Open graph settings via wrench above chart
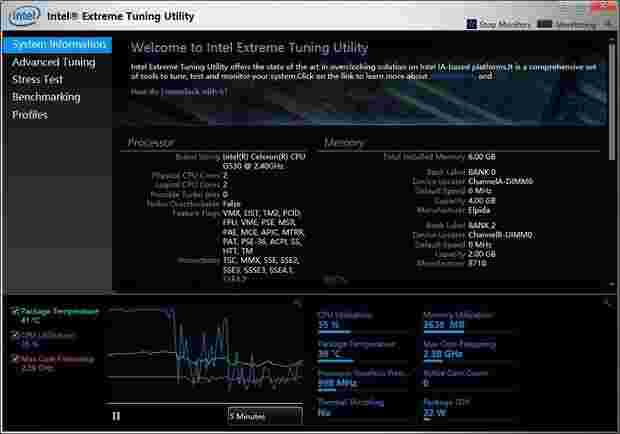Viewport: 620px width, 434px height. [x=298, y=304]
